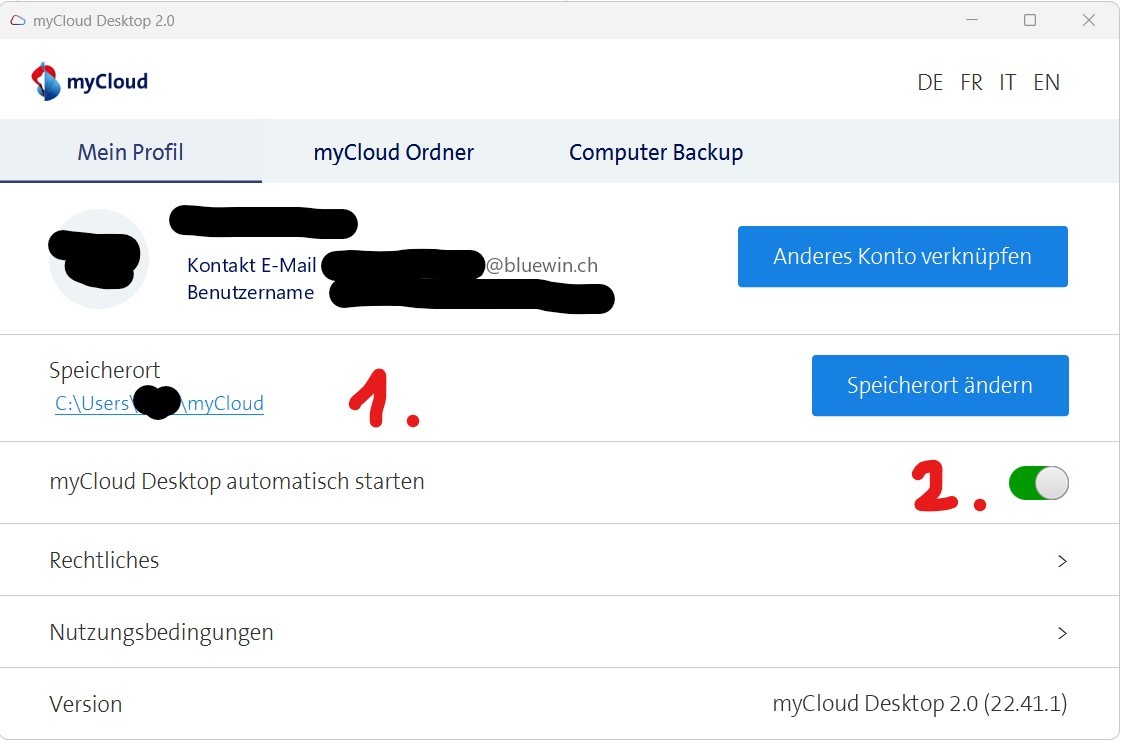This screenshot has height=742, width=1132.
Task: Click the version number myCloud Desktop 2.0 (22.41.1)
Action: coord(919,704)
